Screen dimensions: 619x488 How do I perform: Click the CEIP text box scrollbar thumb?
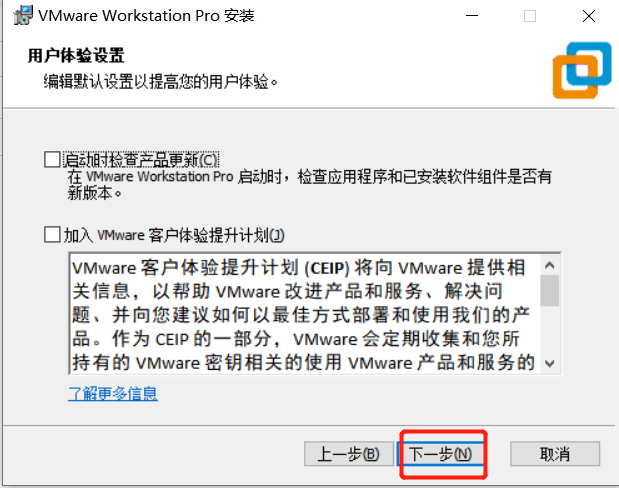pyautogui.click(x=550, y=291)
